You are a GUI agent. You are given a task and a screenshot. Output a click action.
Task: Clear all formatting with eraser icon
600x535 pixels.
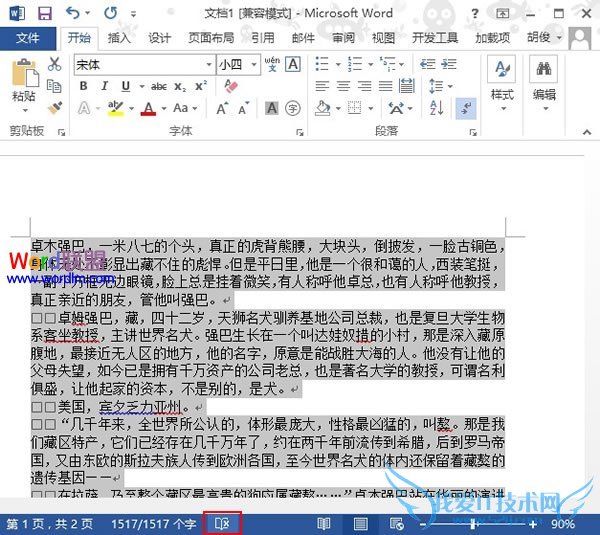coord(231,86)
